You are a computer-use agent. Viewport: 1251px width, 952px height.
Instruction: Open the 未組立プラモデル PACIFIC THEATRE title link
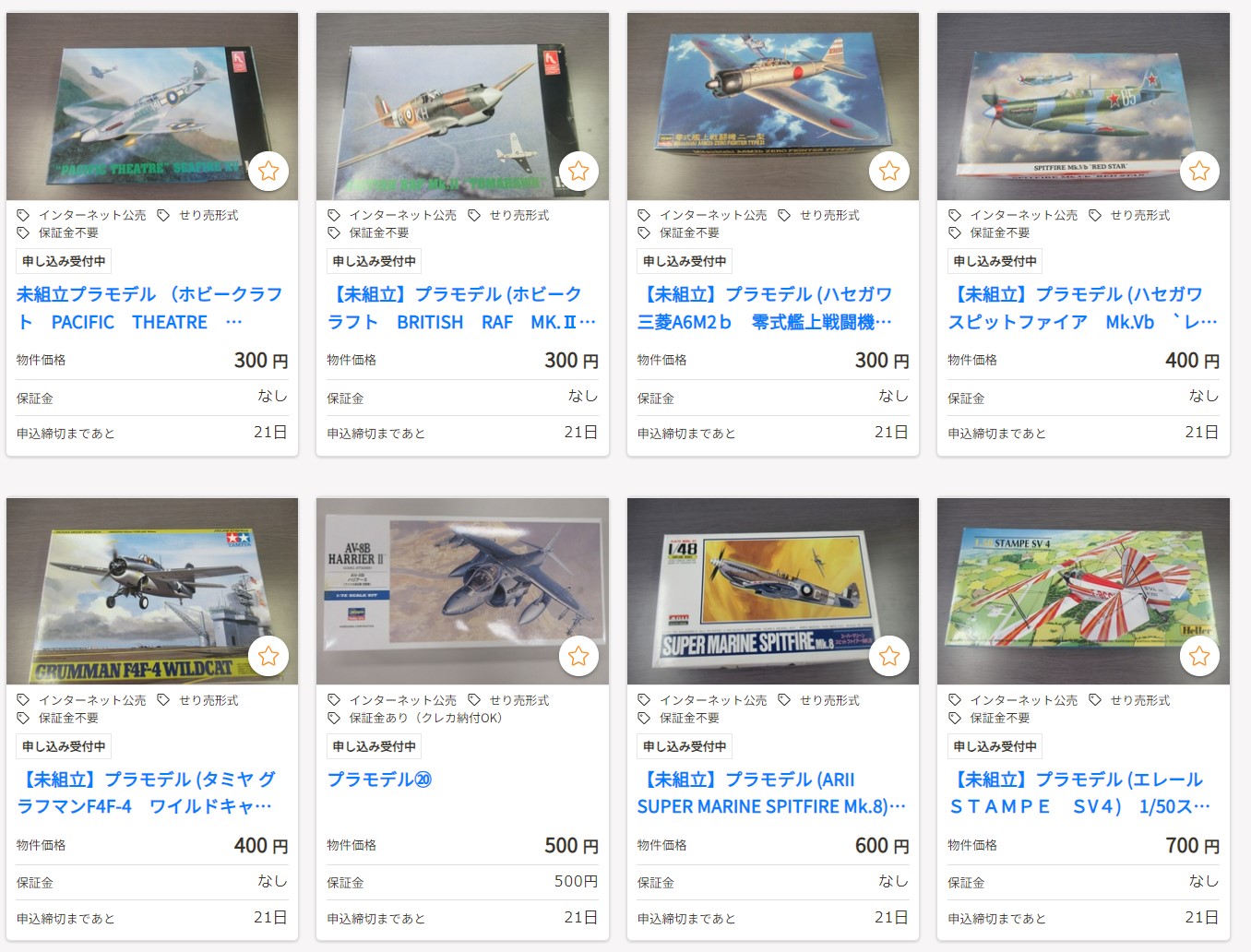pyautogui.click(x=151, y=308)
